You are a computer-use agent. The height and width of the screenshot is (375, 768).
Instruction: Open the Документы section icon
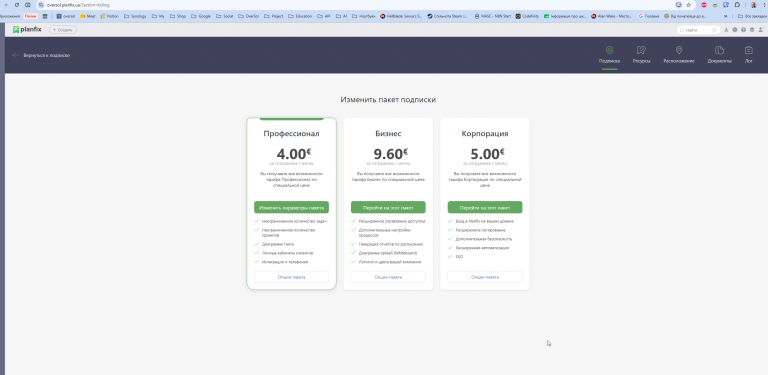point(720,50)
